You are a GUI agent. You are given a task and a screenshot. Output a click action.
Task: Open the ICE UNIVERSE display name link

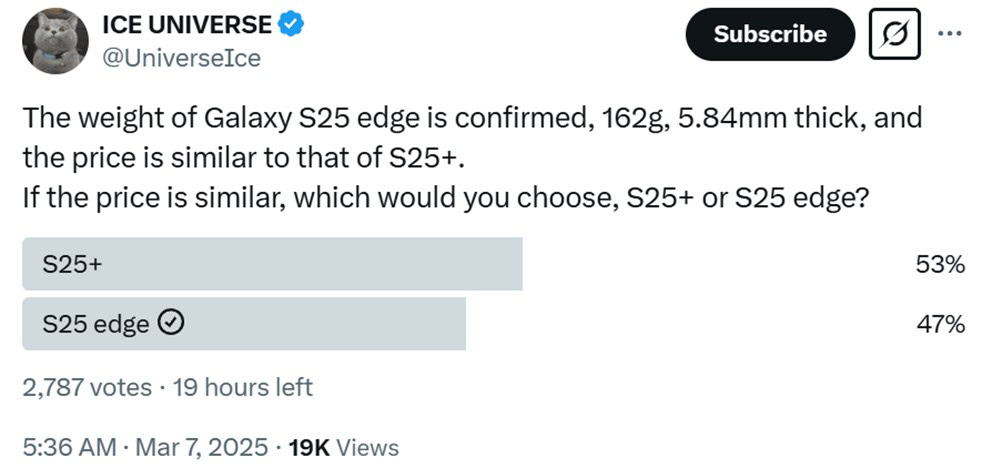(x=186, y=25)
